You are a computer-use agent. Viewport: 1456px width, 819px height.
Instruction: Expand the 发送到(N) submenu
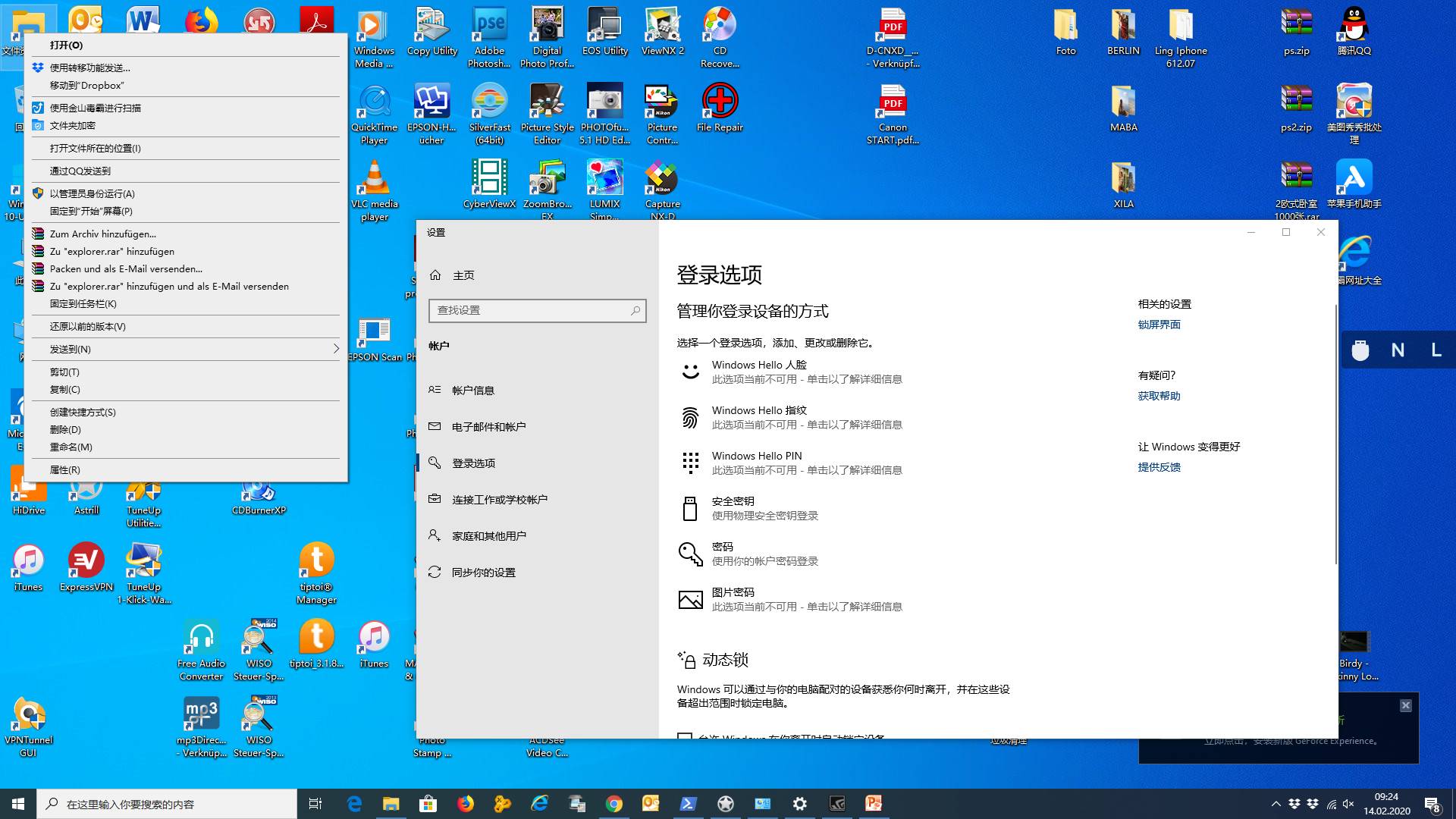click(x=186, y=350)
